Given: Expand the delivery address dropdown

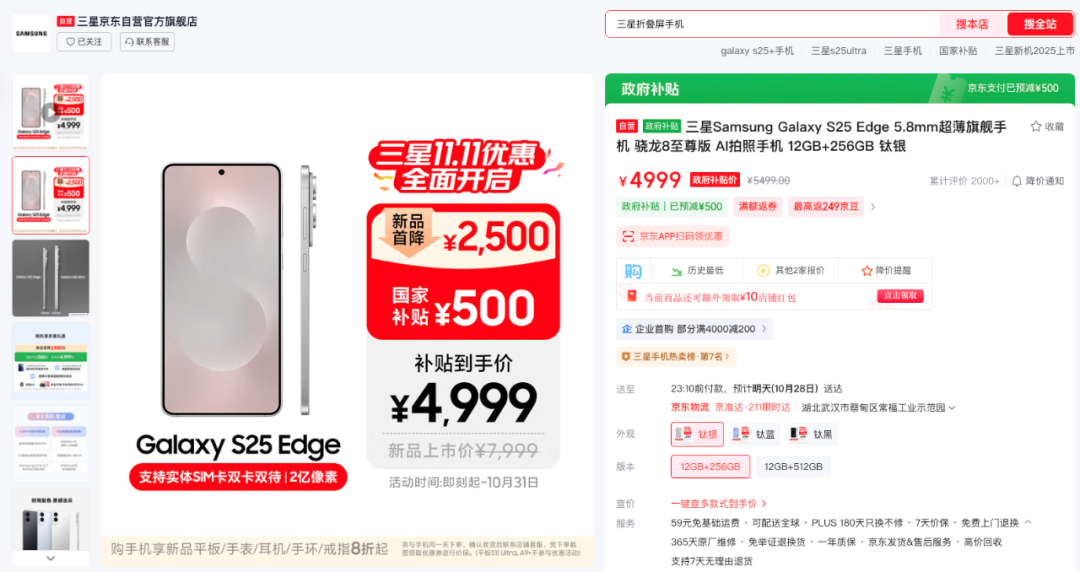Looking at the screenshot, I should pos(952,408).
